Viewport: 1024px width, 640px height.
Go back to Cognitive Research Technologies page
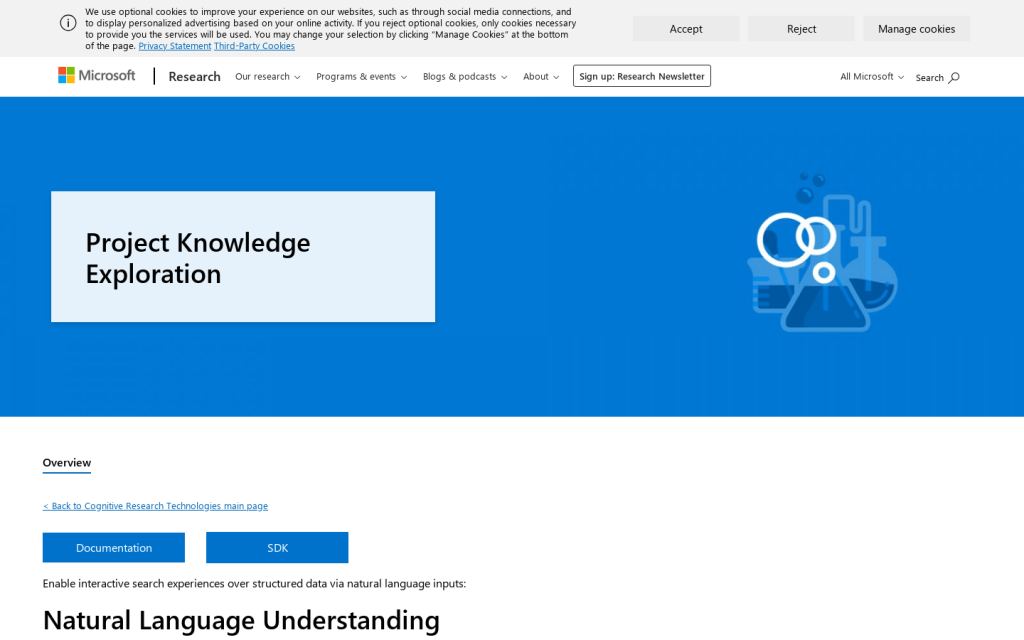click(155, 506)
